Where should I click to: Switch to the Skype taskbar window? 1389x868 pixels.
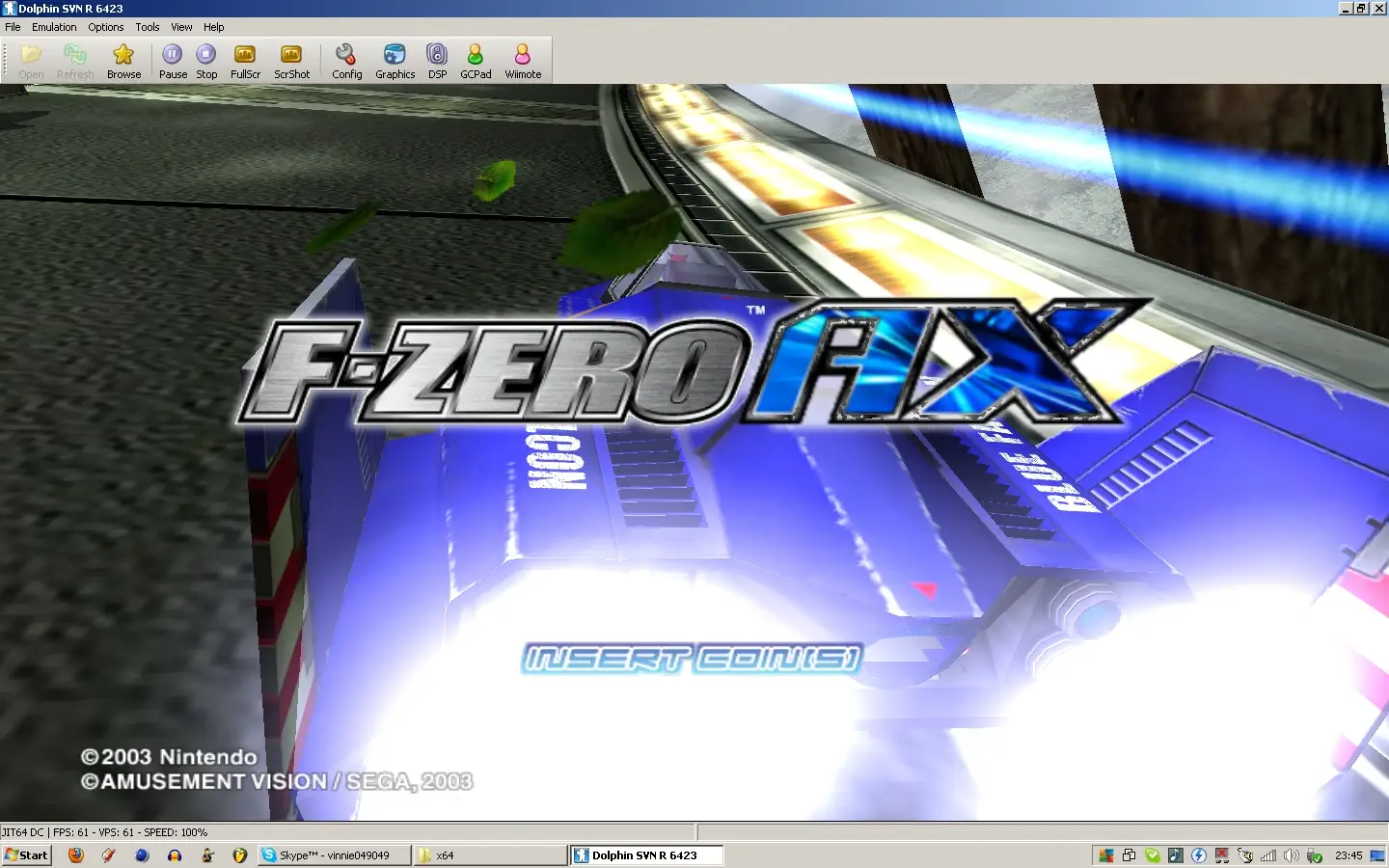334,855
